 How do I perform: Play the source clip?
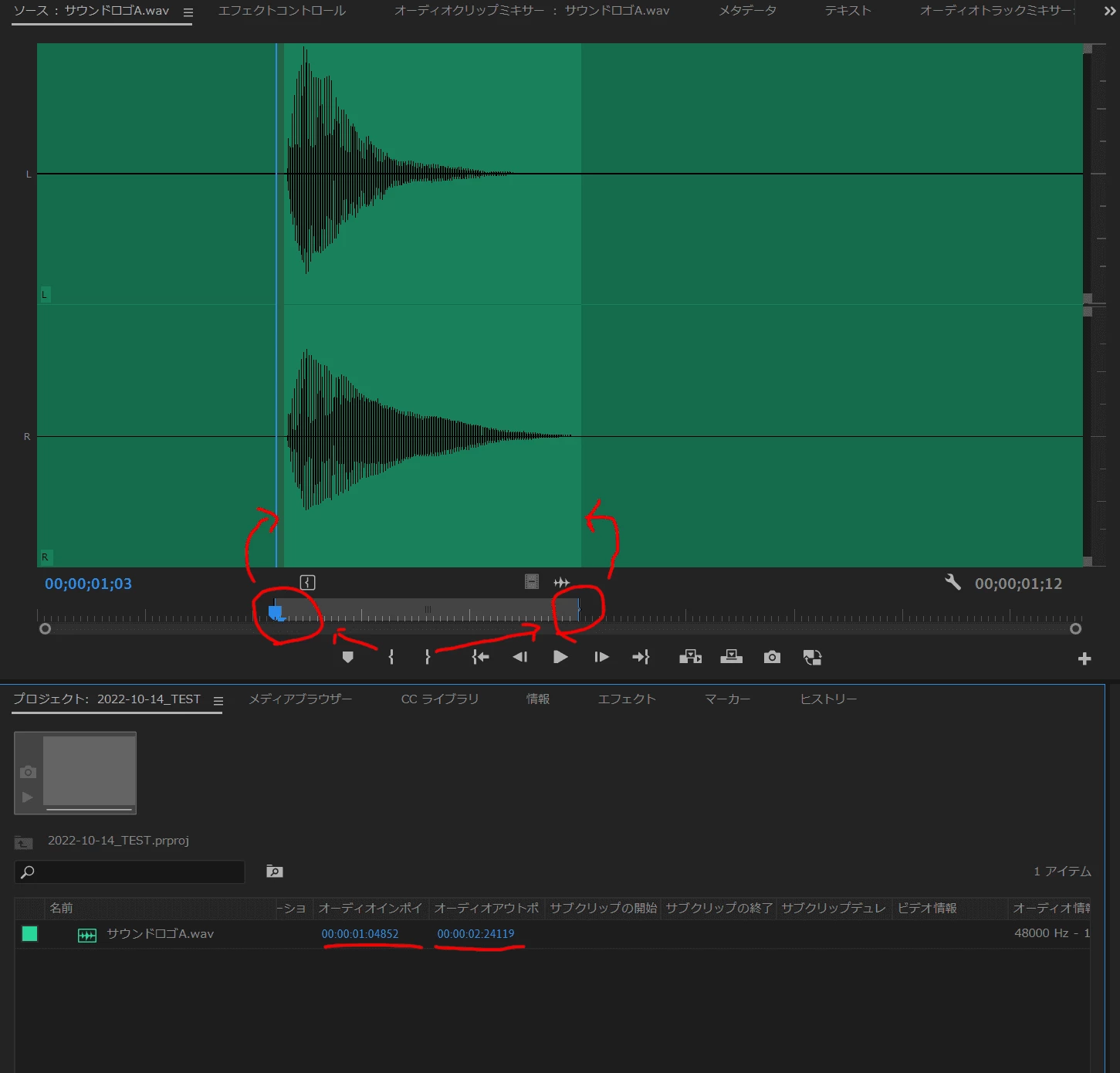[560, 657]
